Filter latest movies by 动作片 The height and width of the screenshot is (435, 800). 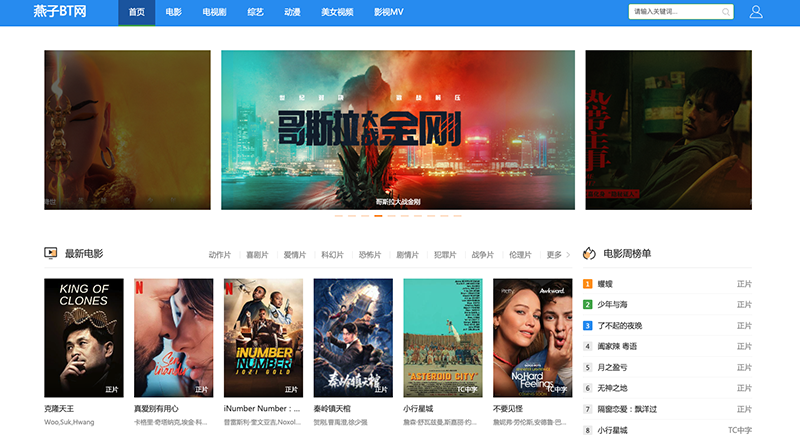tap(220, 255)
